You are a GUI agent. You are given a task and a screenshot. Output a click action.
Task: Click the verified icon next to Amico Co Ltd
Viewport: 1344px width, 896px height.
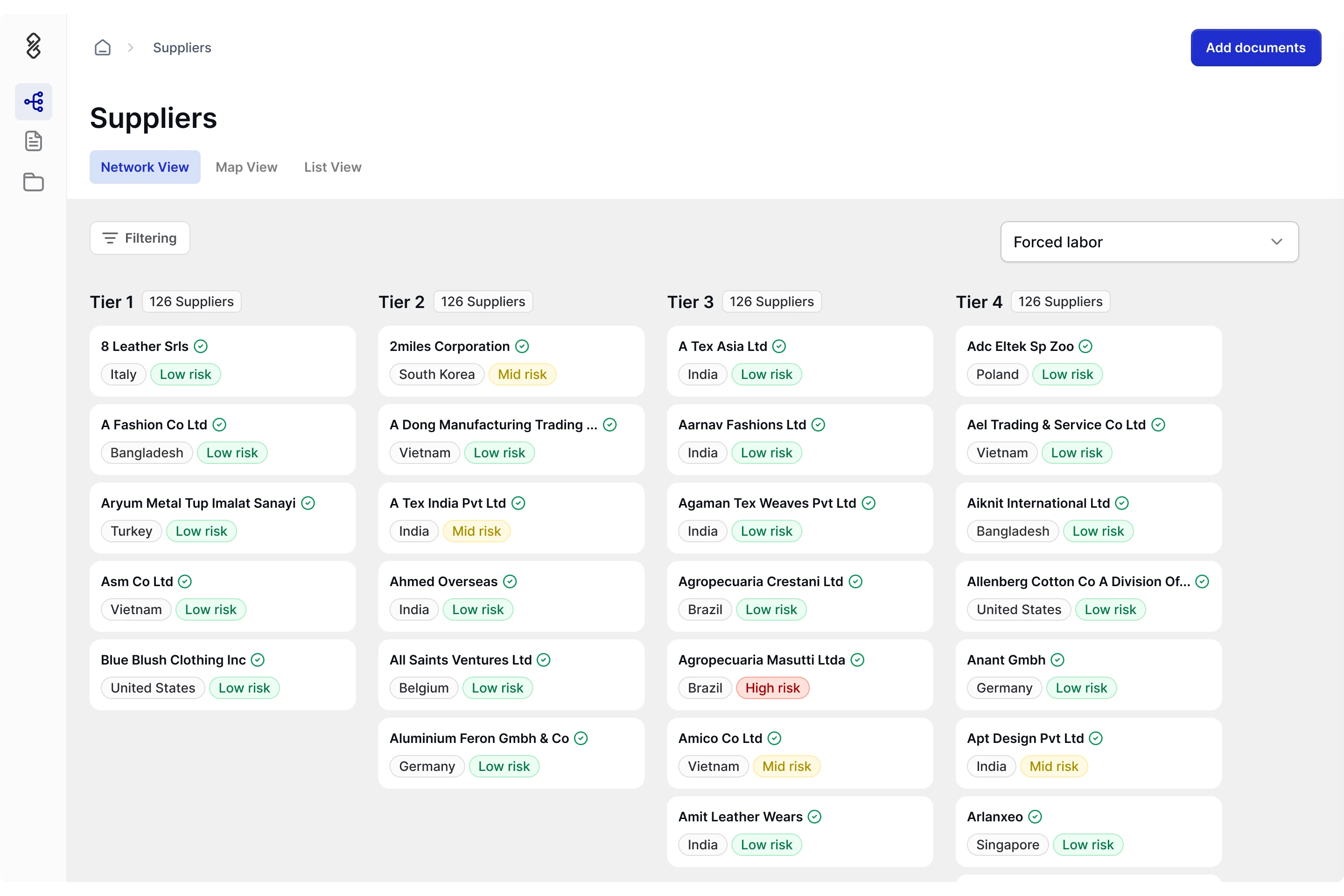774,738
